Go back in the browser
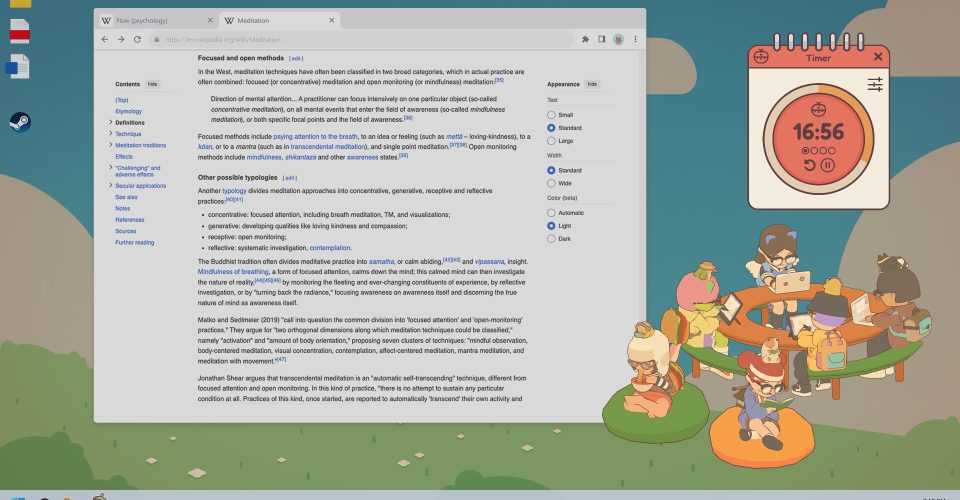Viewport: 960px width, 500px height. (x=105, y=39)
